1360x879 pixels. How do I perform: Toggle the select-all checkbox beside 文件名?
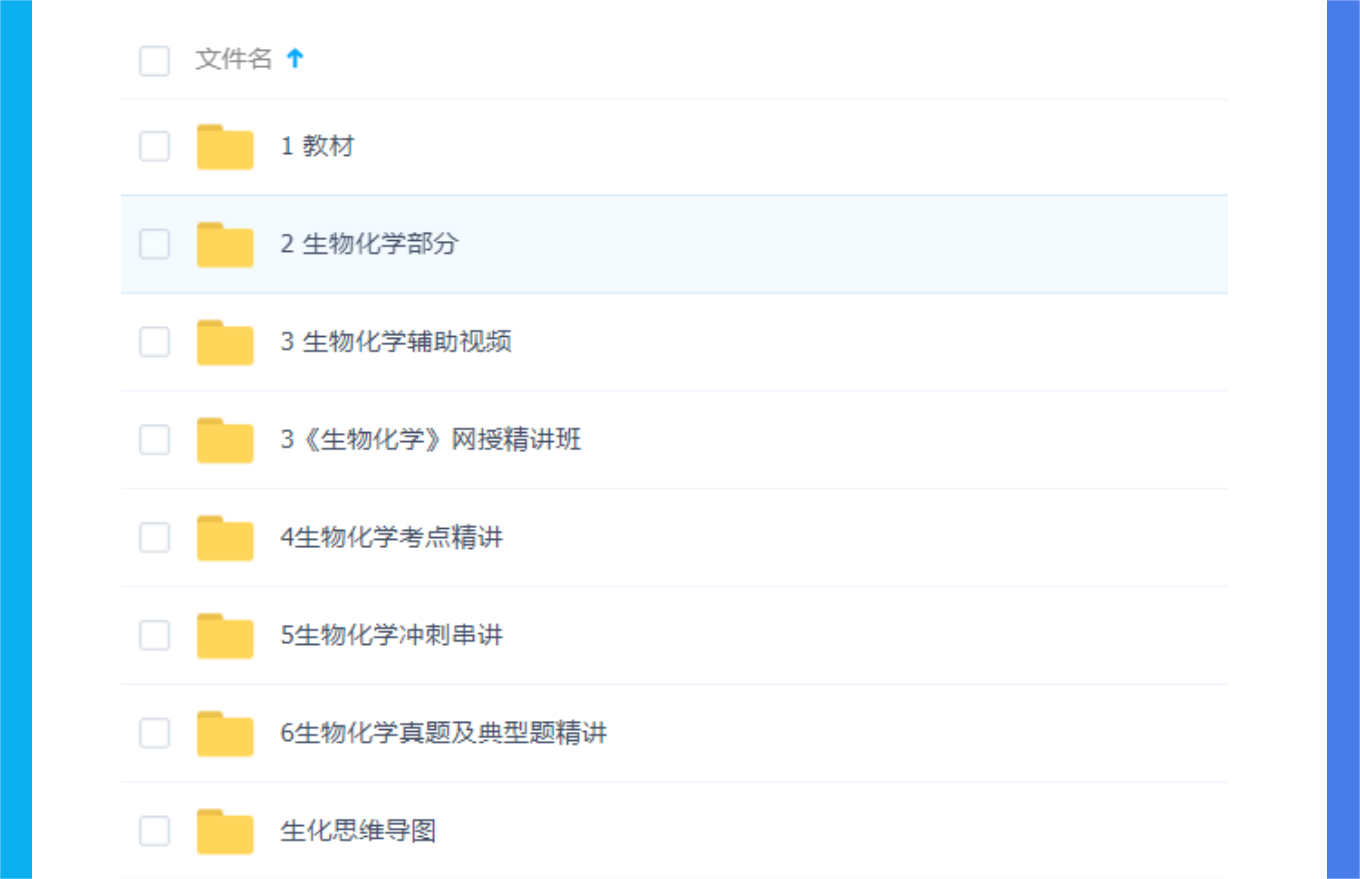[x=154, y=60]
